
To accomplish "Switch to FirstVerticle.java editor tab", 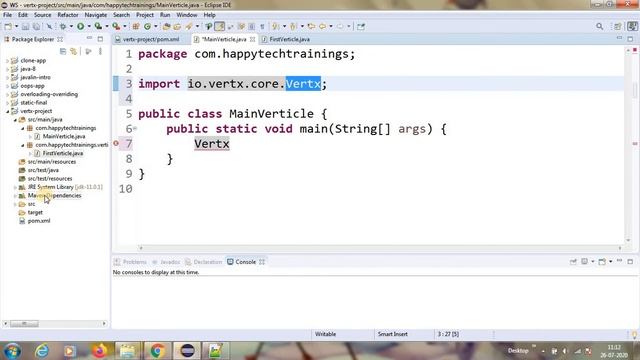I will click(289, 39).
